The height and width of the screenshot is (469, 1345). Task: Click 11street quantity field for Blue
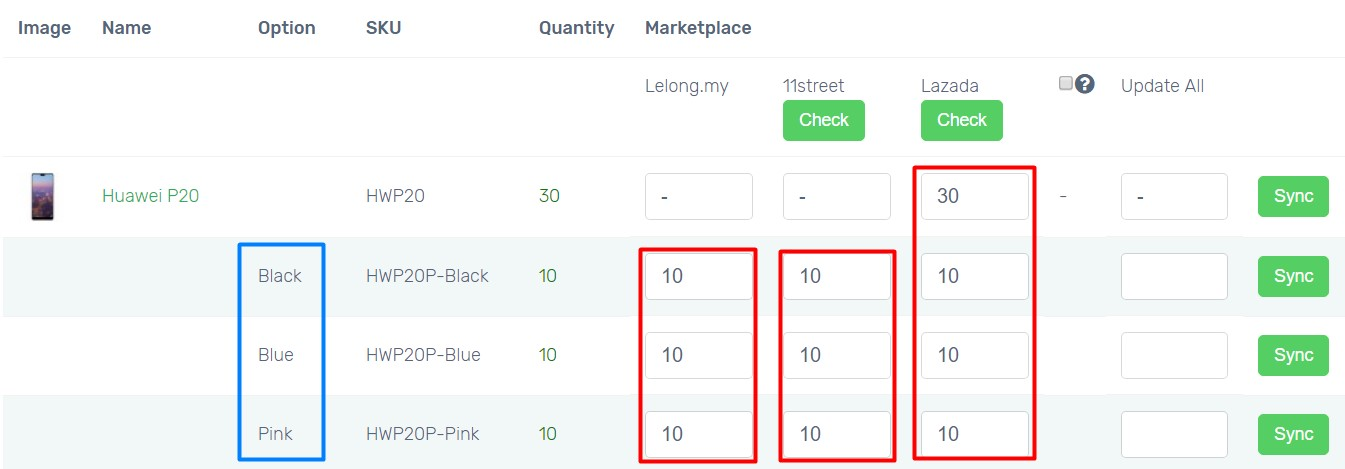coord(836,355)
